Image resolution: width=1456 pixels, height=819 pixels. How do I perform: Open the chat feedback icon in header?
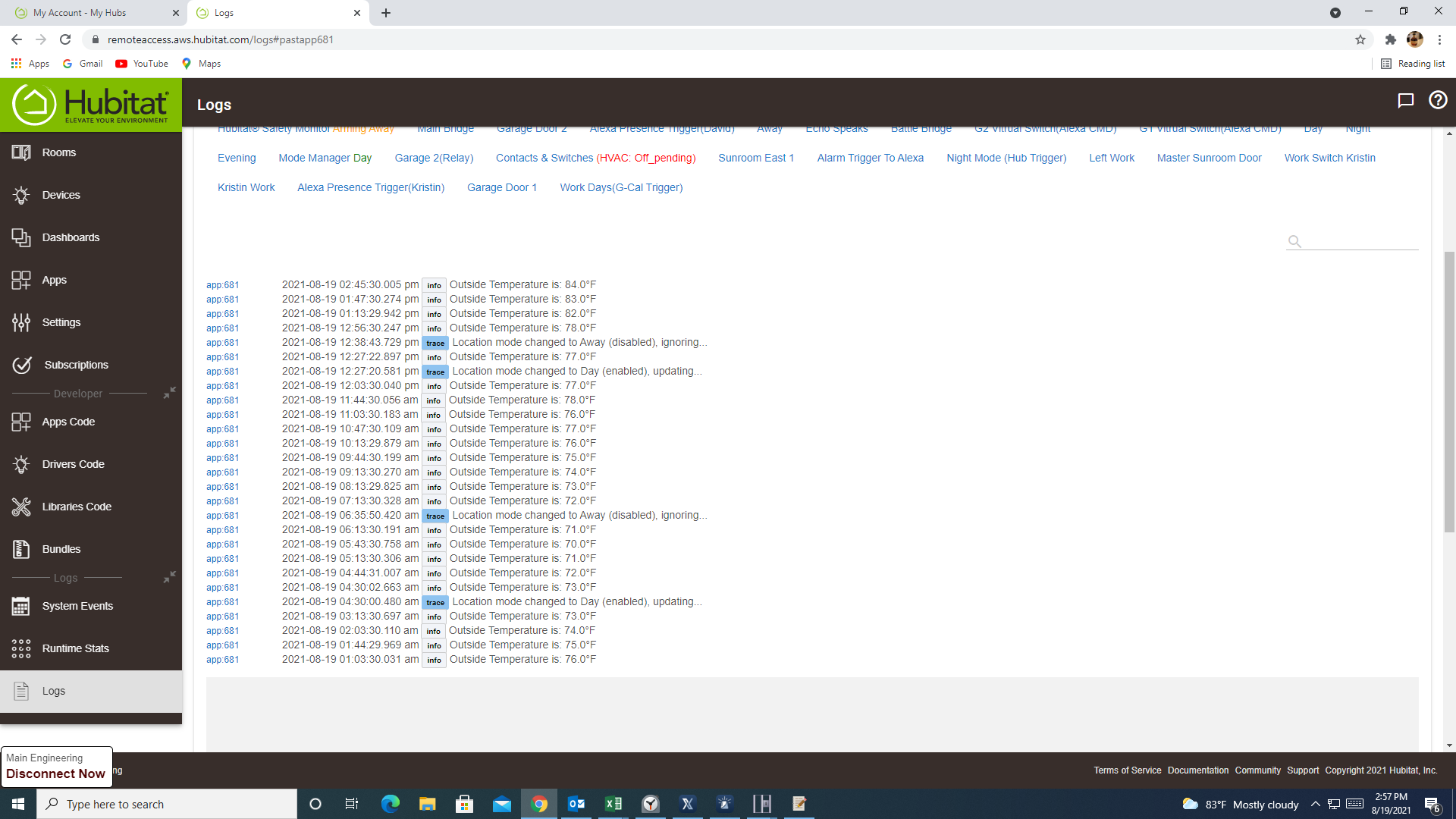[1405, 100]
